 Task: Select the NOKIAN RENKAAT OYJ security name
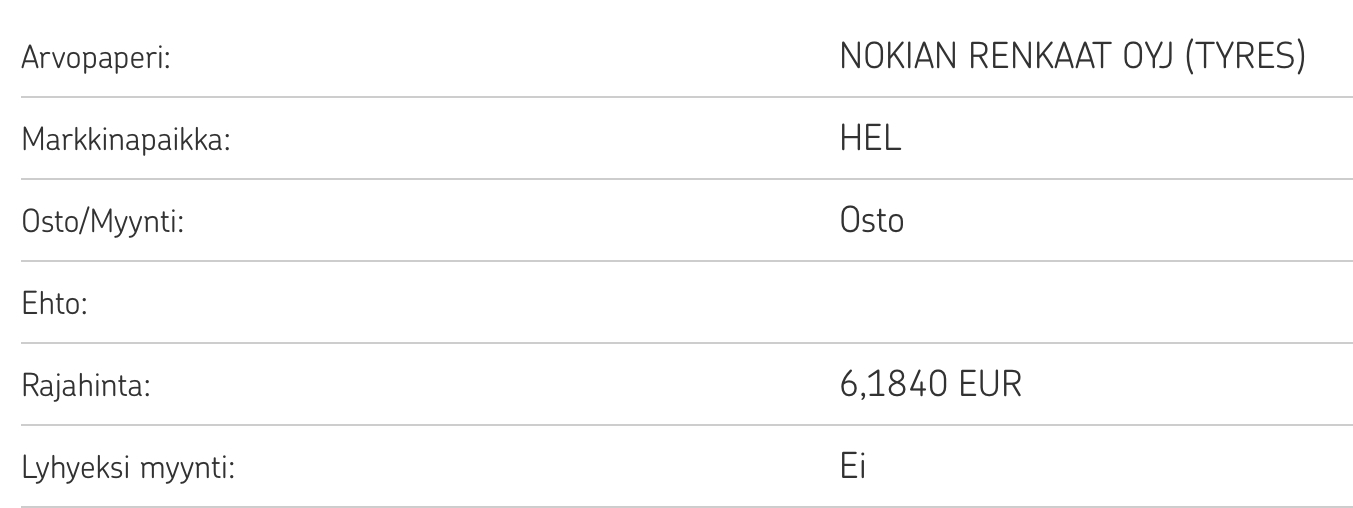(1006, 57)
